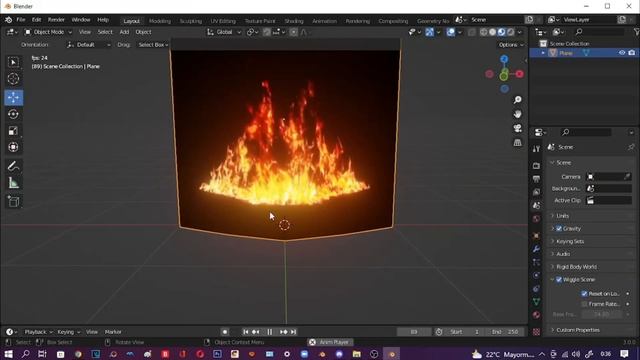640x360 pixels.
Task: Open the View Layer properties tab icon
Action: click(536, 192)
